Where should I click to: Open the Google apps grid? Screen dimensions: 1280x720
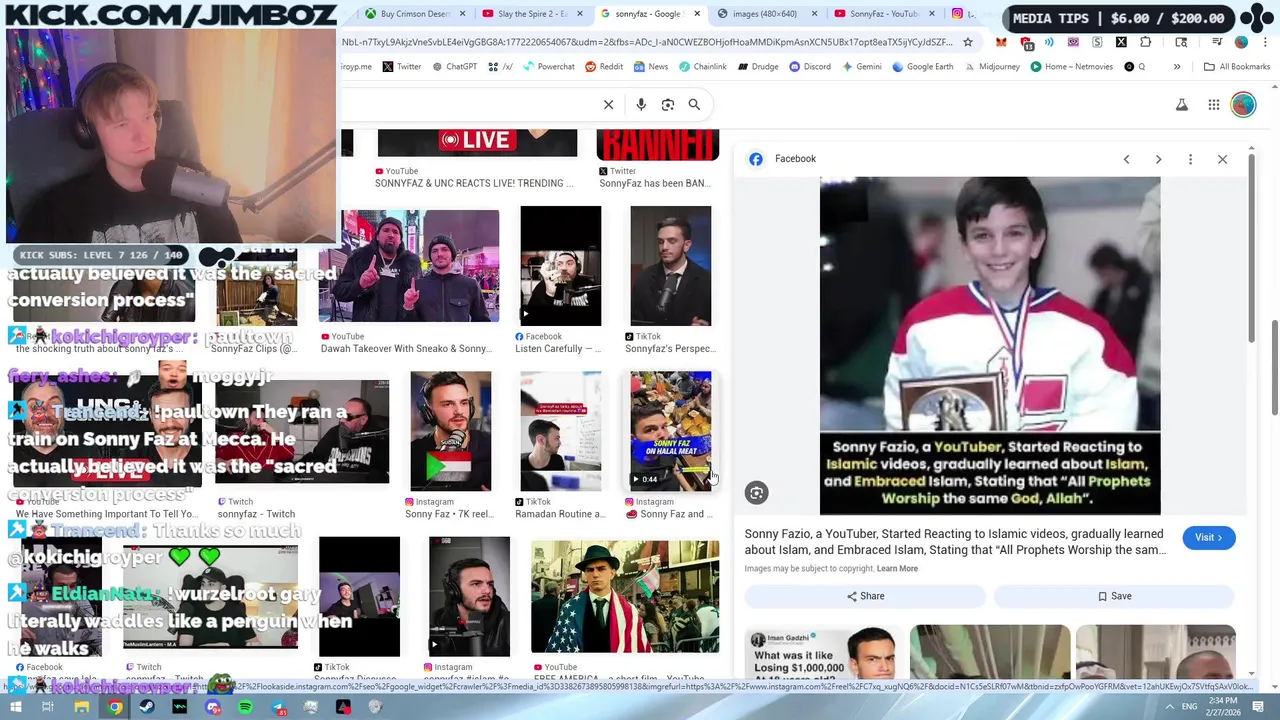point(1213,105)
